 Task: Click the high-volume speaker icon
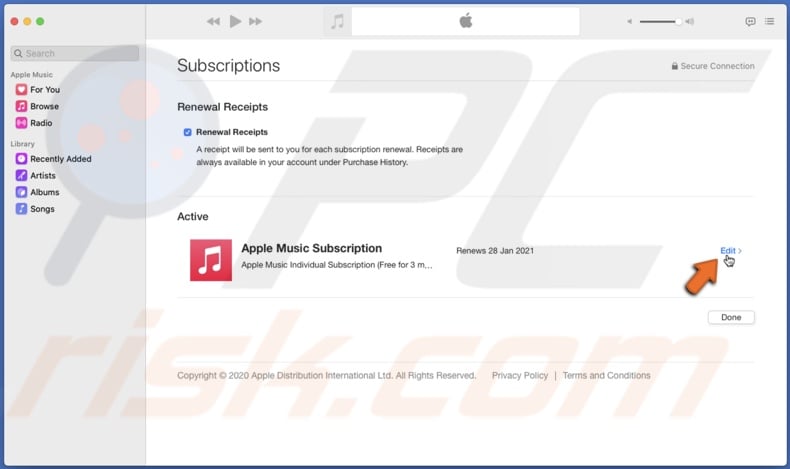tap(690, 22)
